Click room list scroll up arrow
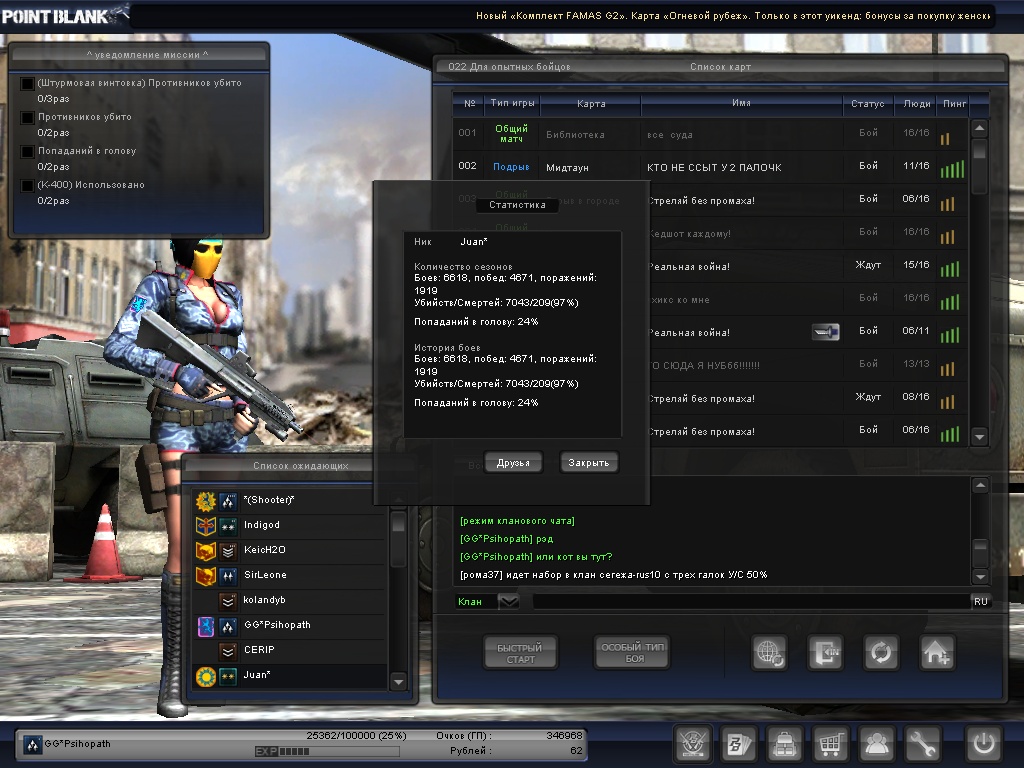1024x768 pixels. click(979, 128)
